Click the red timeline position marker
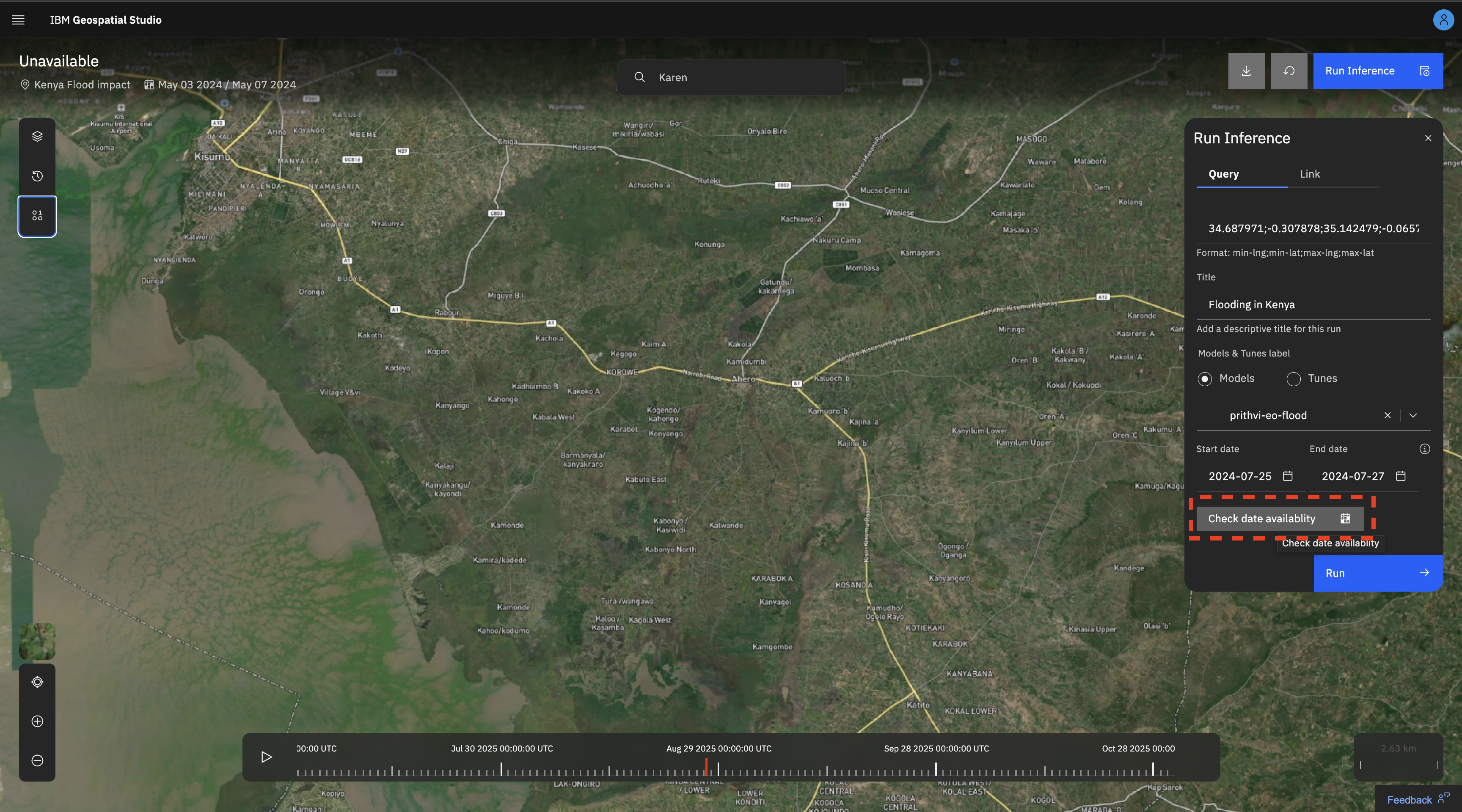The height and width of the screenshot is (812, 1462). tap(706, 767)
